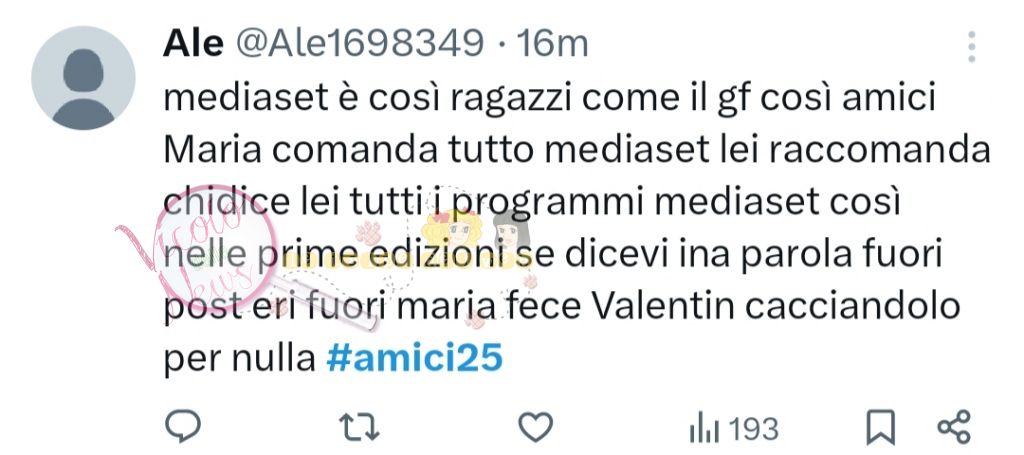Image resolution: width=1024 pixels, height=455 pixels.
Task: Click the word Valentin in the tweet
Action: pos(662,307)
